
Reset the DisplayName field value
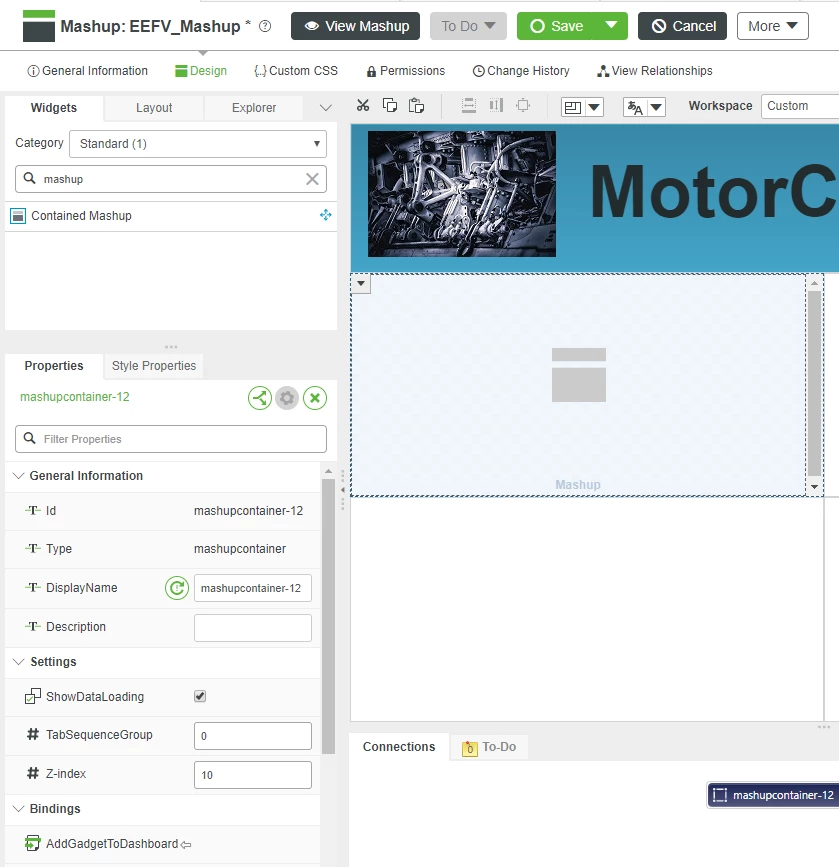pyautogui.click(x=177, y=588)
